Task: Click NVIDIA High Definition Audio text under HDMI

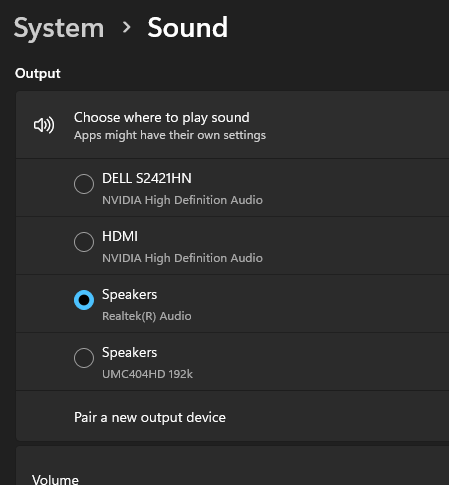Action: (x=182, y=258)
